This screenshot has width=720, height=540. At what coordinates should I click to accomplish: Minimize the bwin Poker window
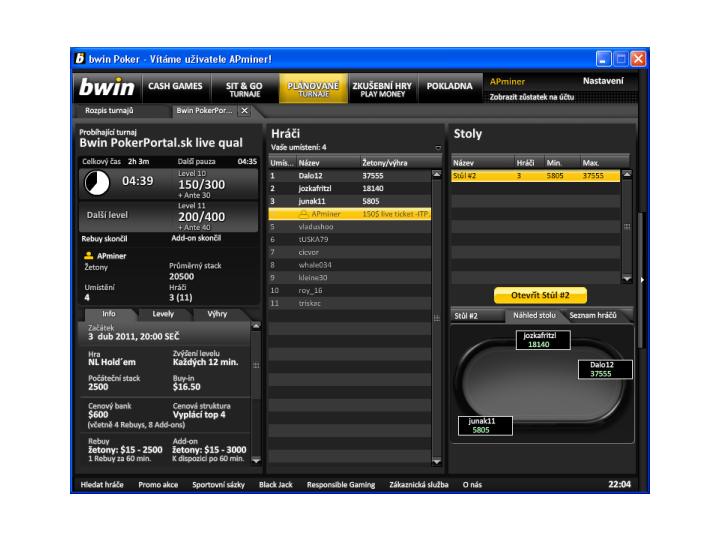[603, 59]
